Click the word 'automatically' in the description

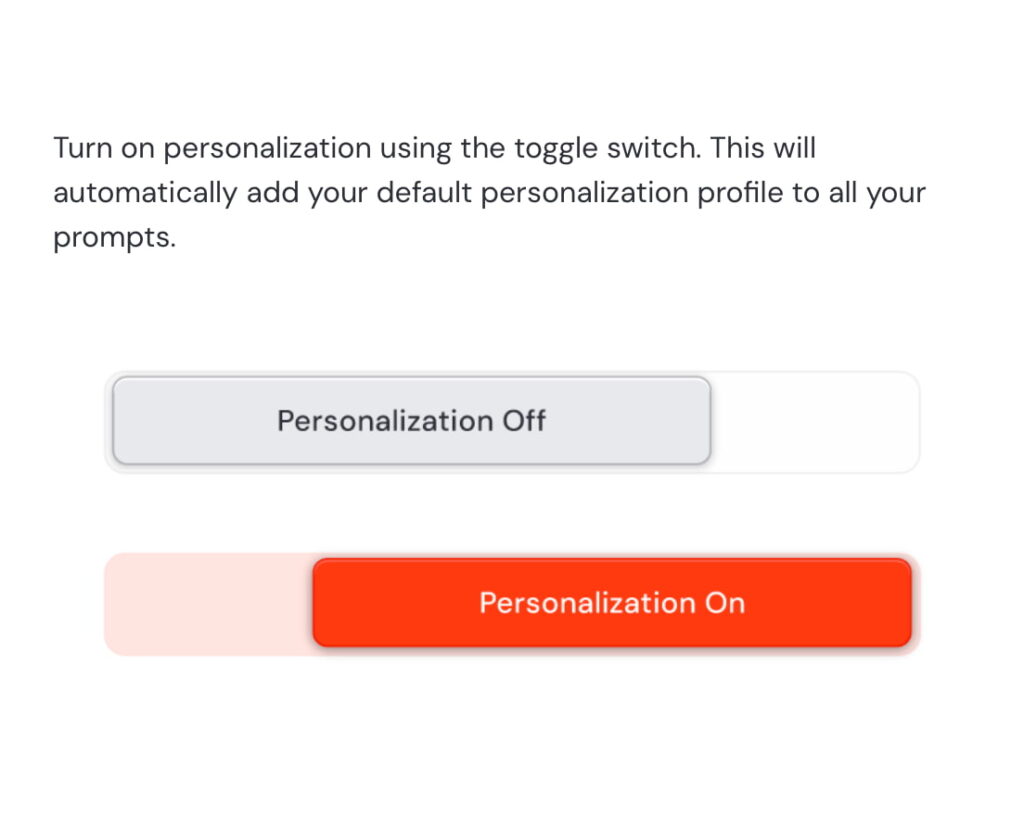pyautogui.click(x=145, y=193)
